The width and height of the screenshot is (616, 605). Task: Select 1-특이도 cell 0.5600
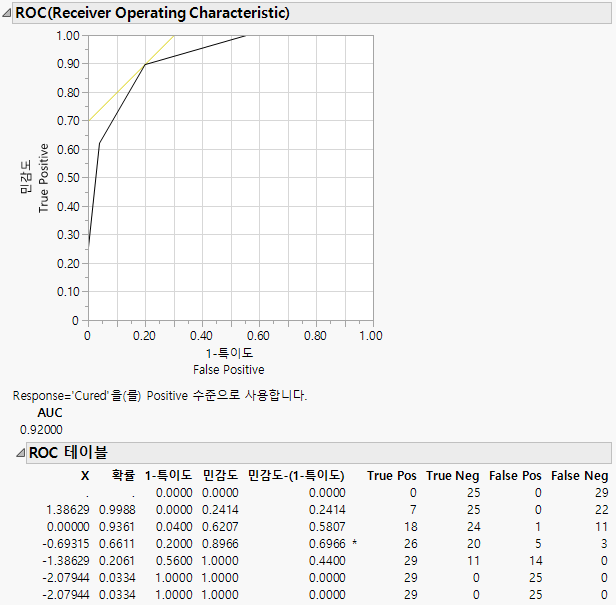pyautogui.click(x=174, y=561)
